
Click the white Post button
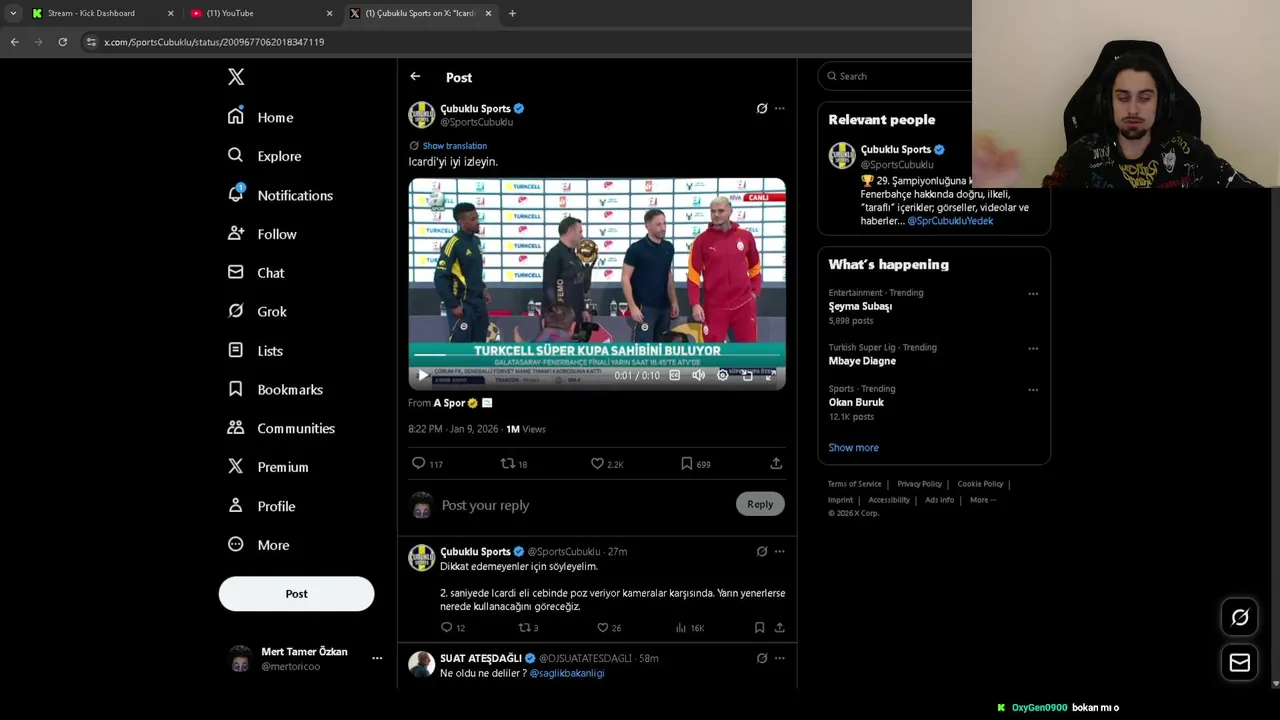(x=296, y=594)
